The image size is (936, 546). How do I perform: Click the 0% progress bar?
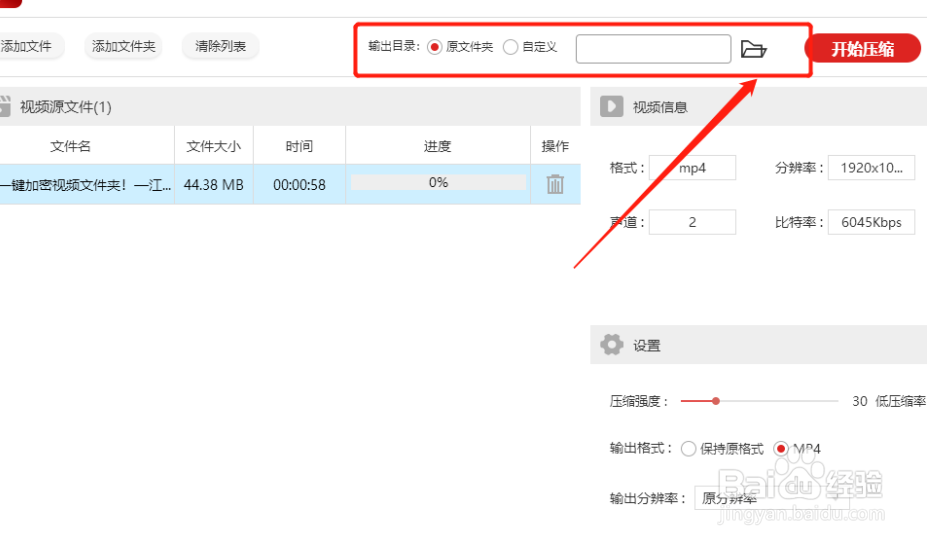438,183
